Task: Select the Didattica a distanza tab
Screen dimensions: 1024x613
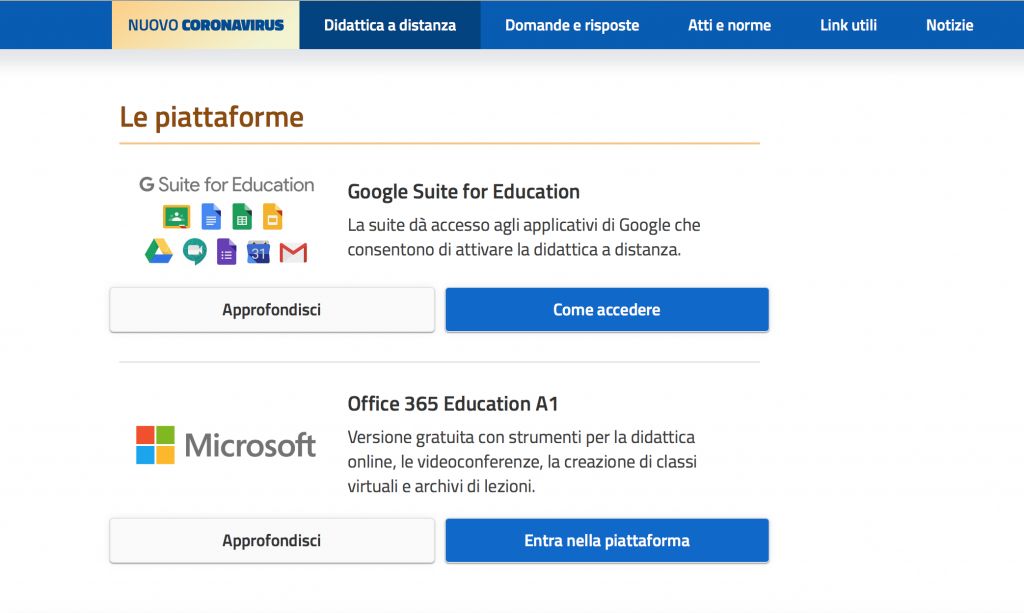Action: click(x=390, y=25)
